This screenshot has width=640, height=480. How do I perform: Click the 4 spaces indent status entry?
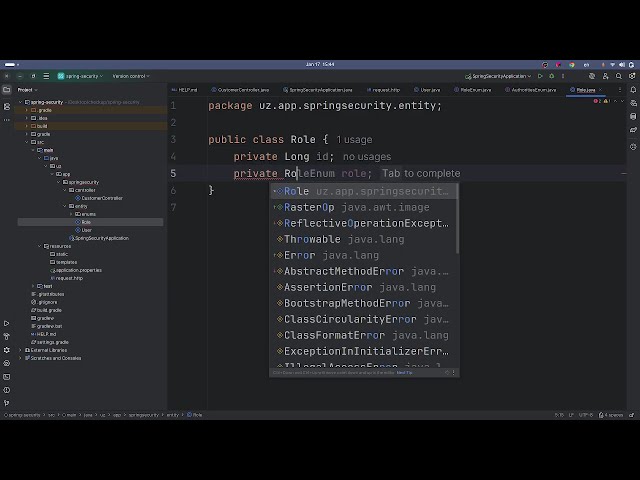pyautogui.click(x=611, y=415)
